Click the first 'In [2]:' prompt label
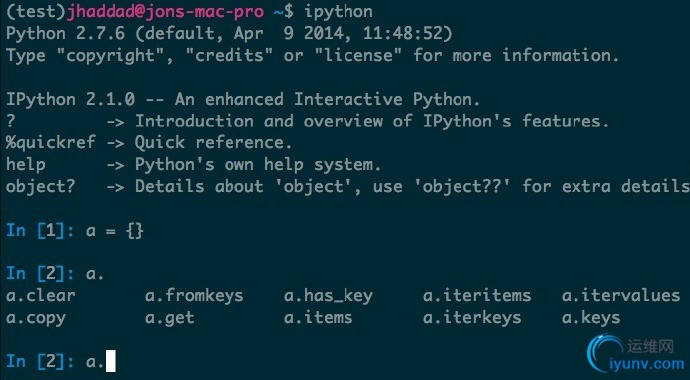This screenshot has width=690, height=380. [x=40, y=274]
